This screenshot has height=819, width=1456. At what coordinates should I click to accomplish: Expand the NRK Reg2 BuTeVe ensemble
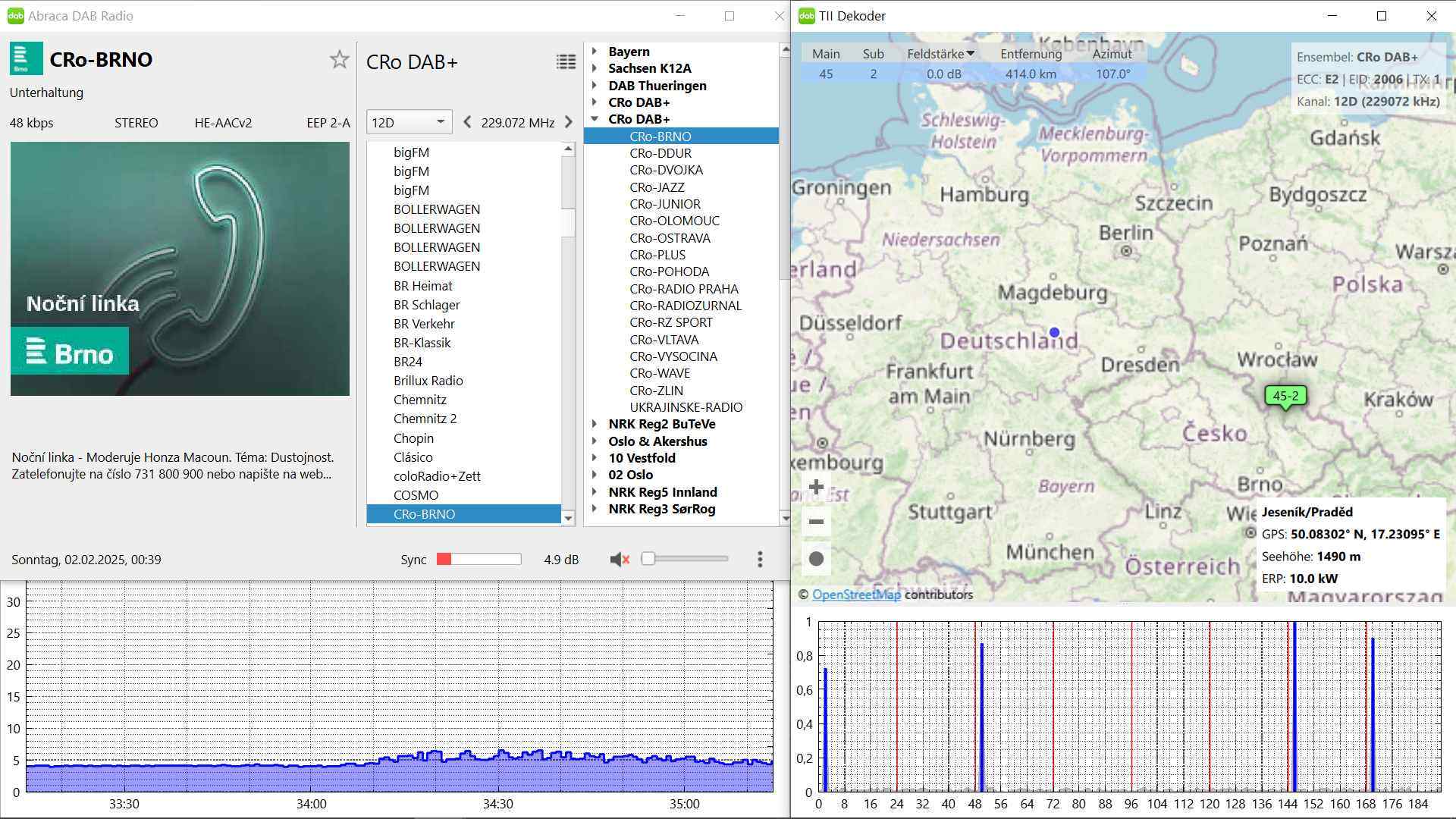point(595,424)
